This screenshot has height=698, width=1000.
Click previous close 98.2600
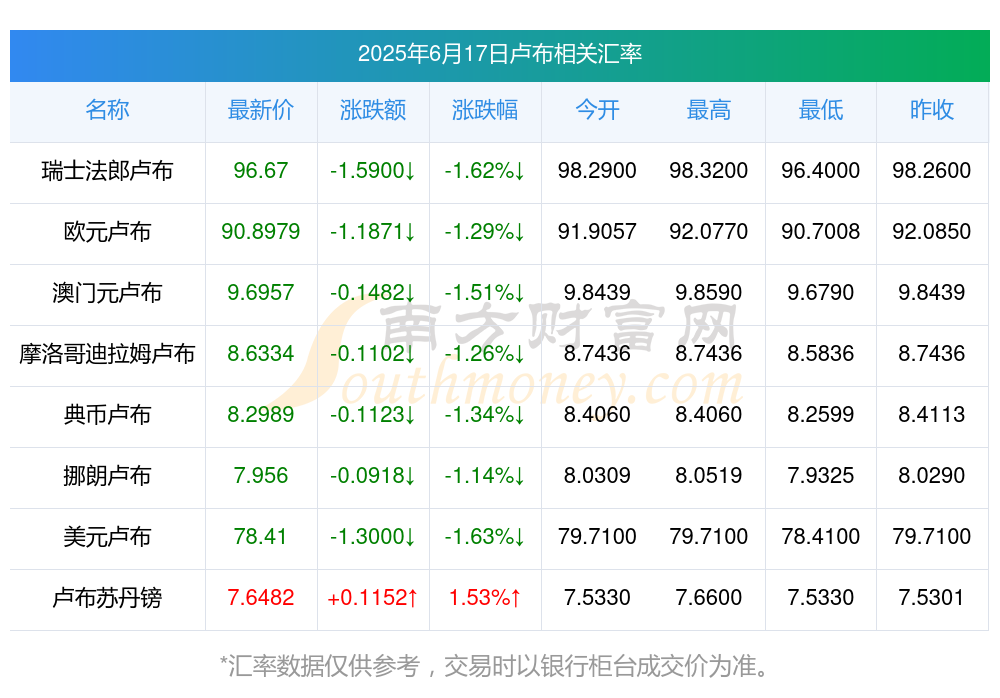[x=932, y=170]
